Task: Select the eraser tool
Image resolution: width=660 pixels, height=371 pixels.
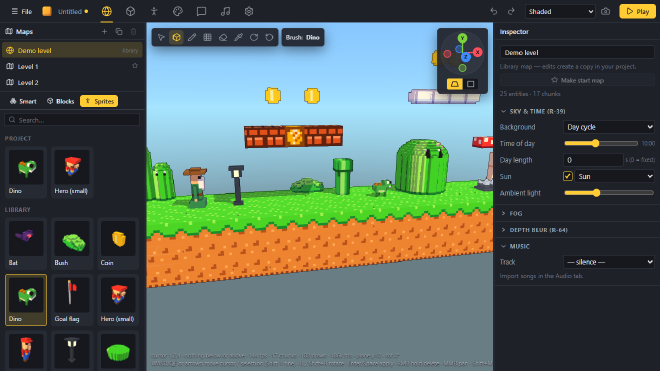Action: [x=223, y=37]
